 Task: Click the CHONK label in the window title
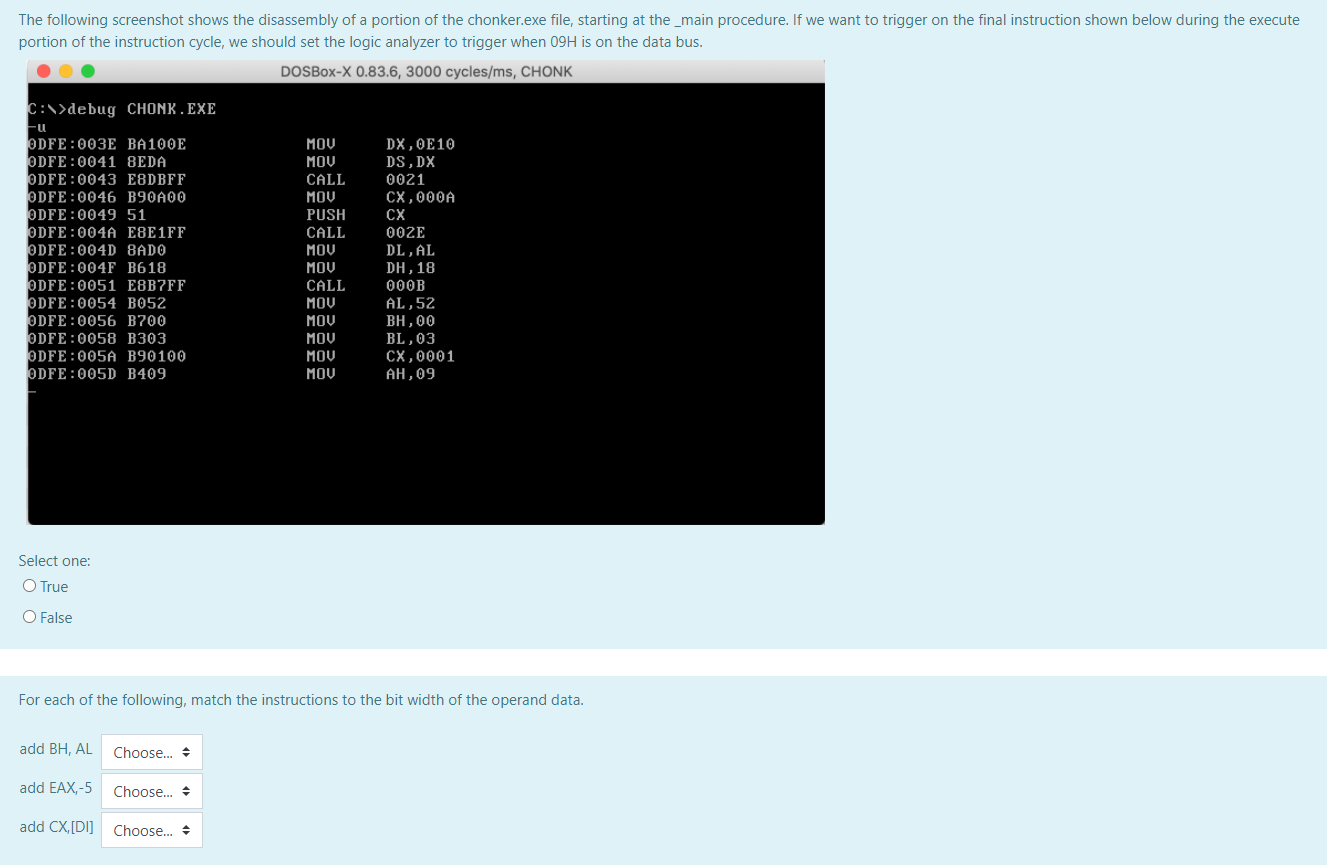[550, 71]
